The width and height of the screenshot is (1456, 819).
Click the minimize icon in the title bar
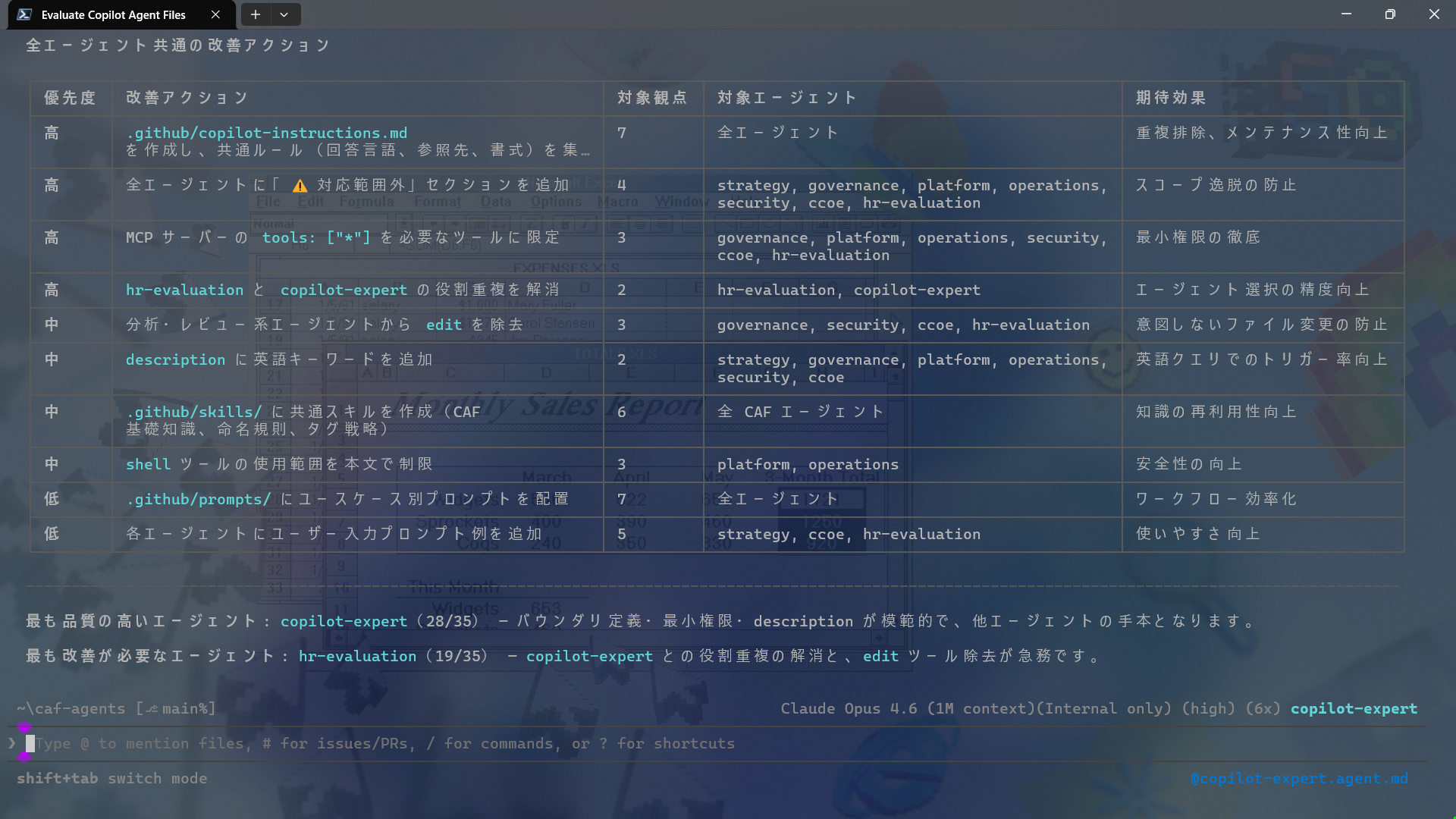1346,14
